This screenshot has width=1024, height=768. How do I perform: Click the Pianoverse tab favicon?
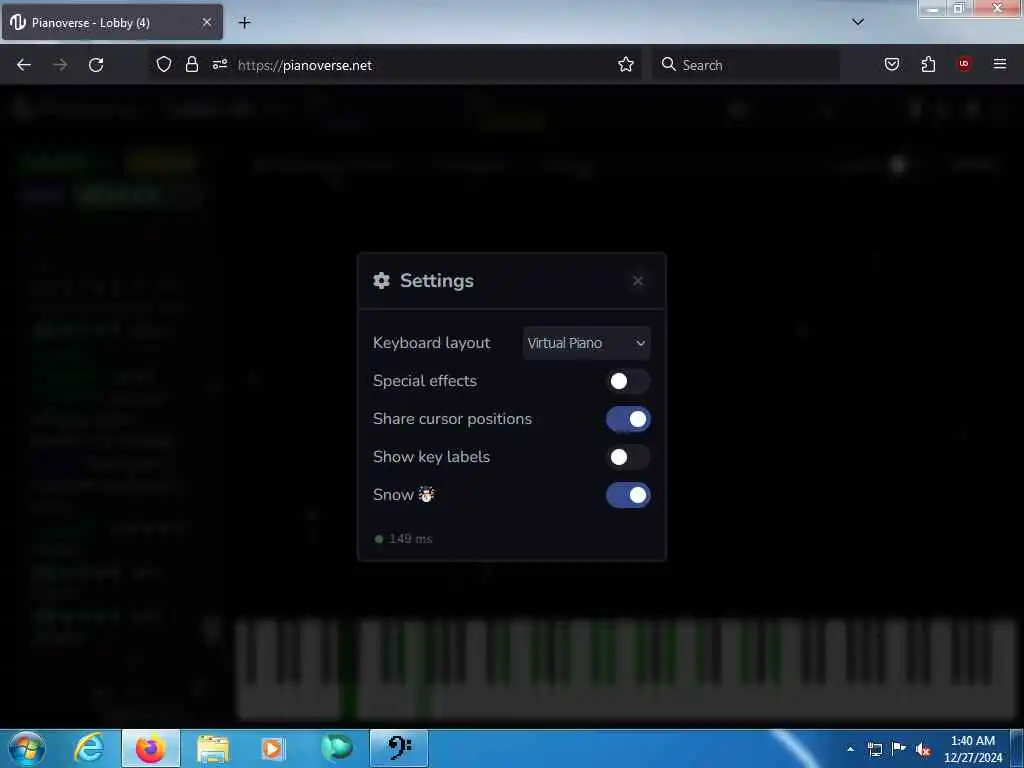[x=18, y=22]
